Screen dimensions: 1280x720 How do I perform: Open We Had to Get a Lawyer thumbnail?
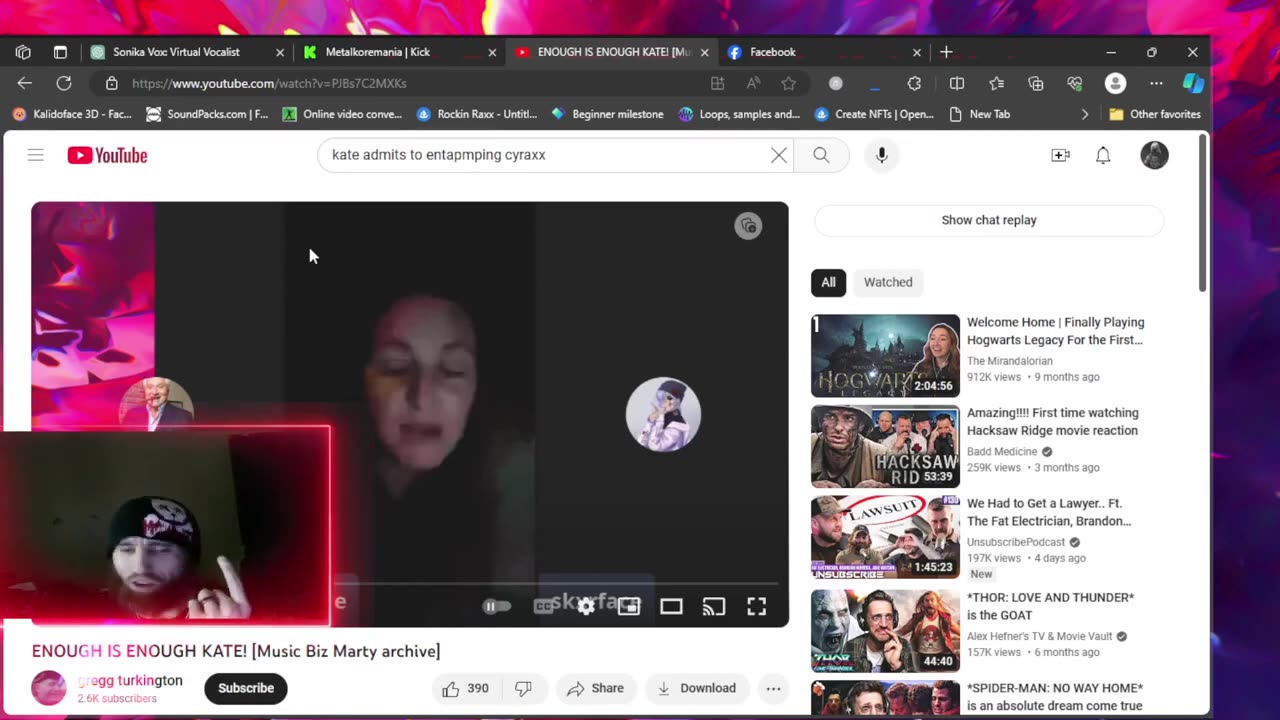click(x=885, y=537)
